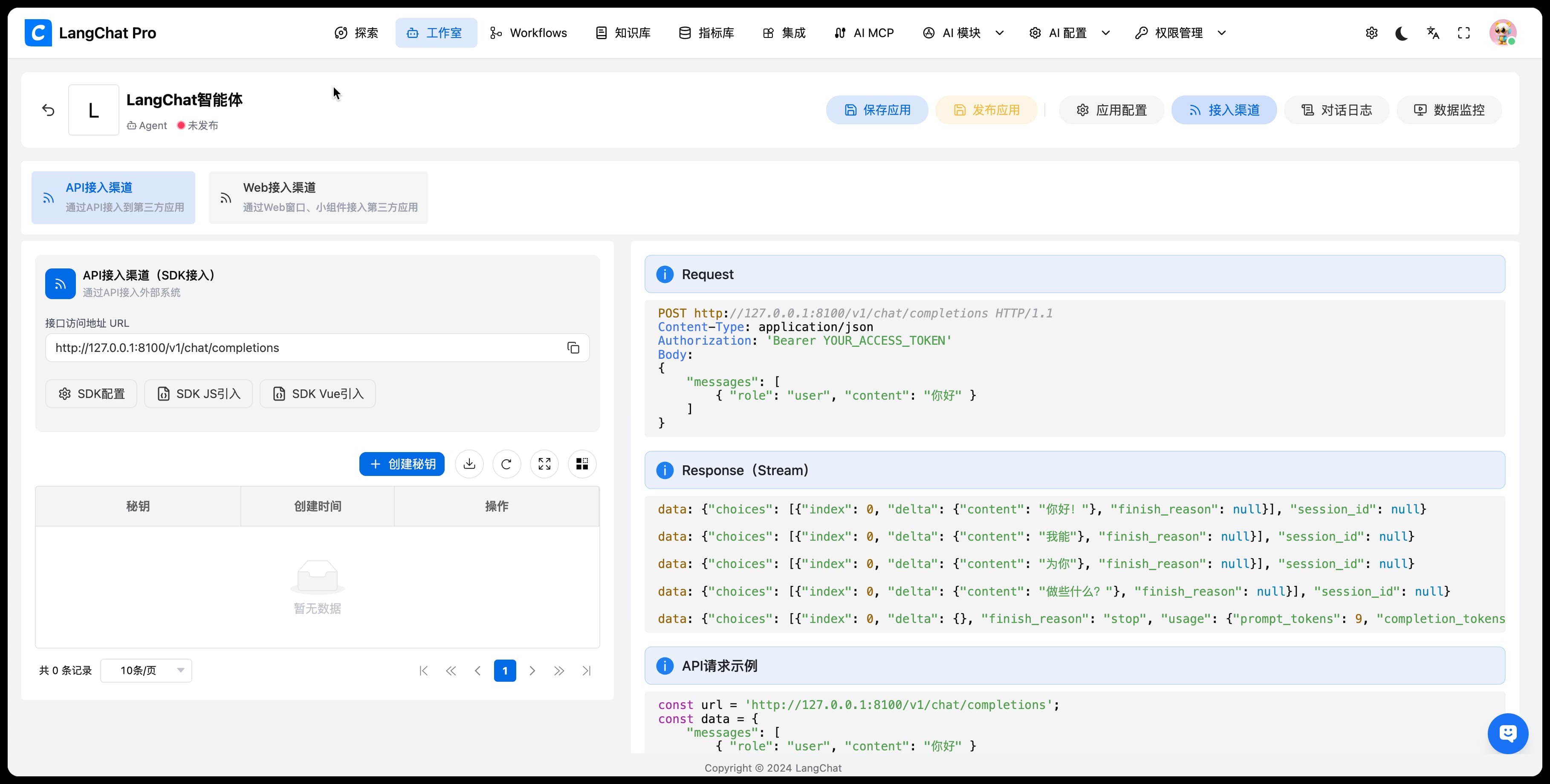The image size is (1550, 784).
Task: Select 接入渠道 access channel tab
Action: pyautogui.click(x=1224, y=110)
